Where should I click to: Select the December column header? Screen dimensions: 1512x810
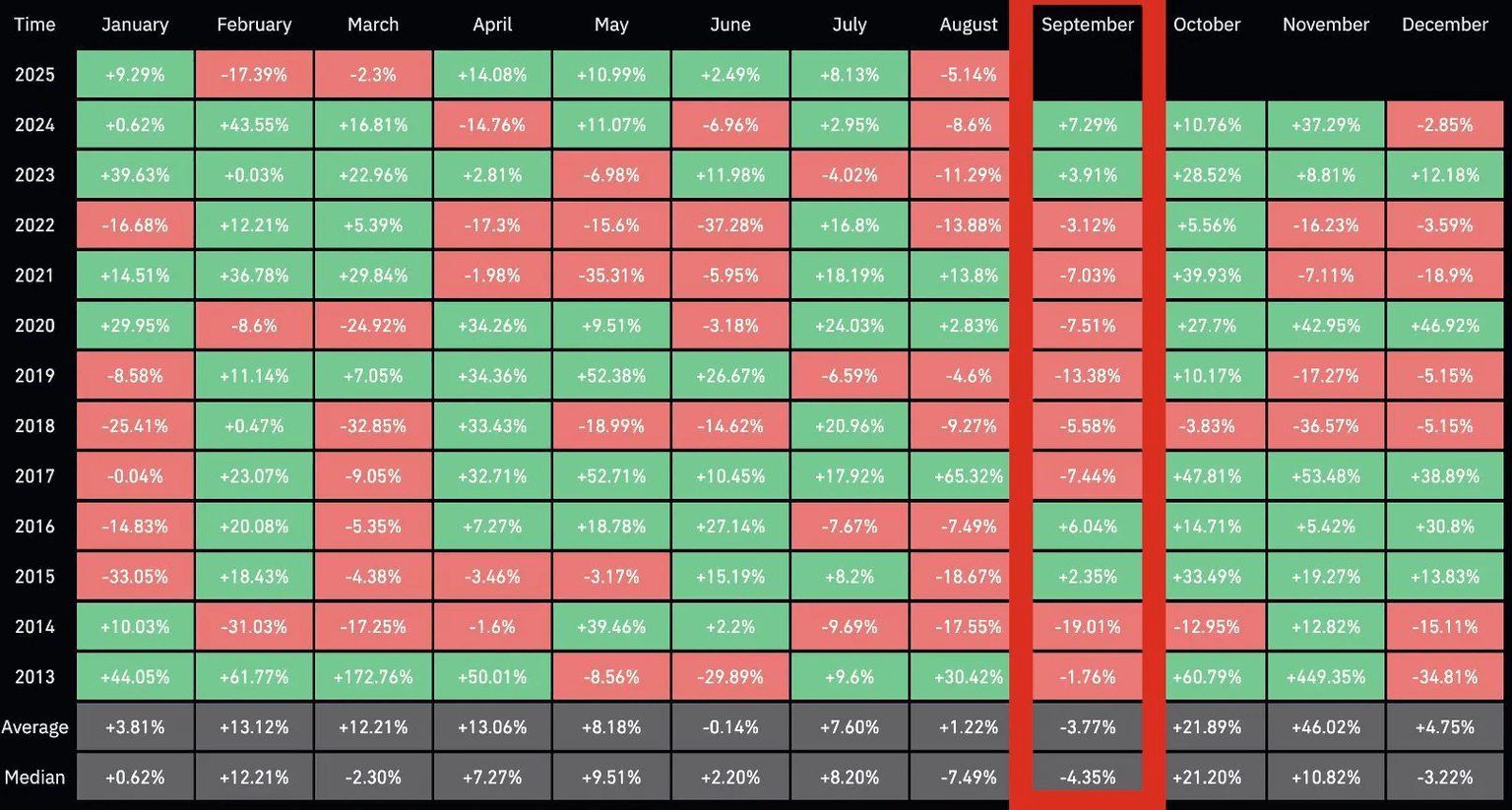click(1444, 25)
